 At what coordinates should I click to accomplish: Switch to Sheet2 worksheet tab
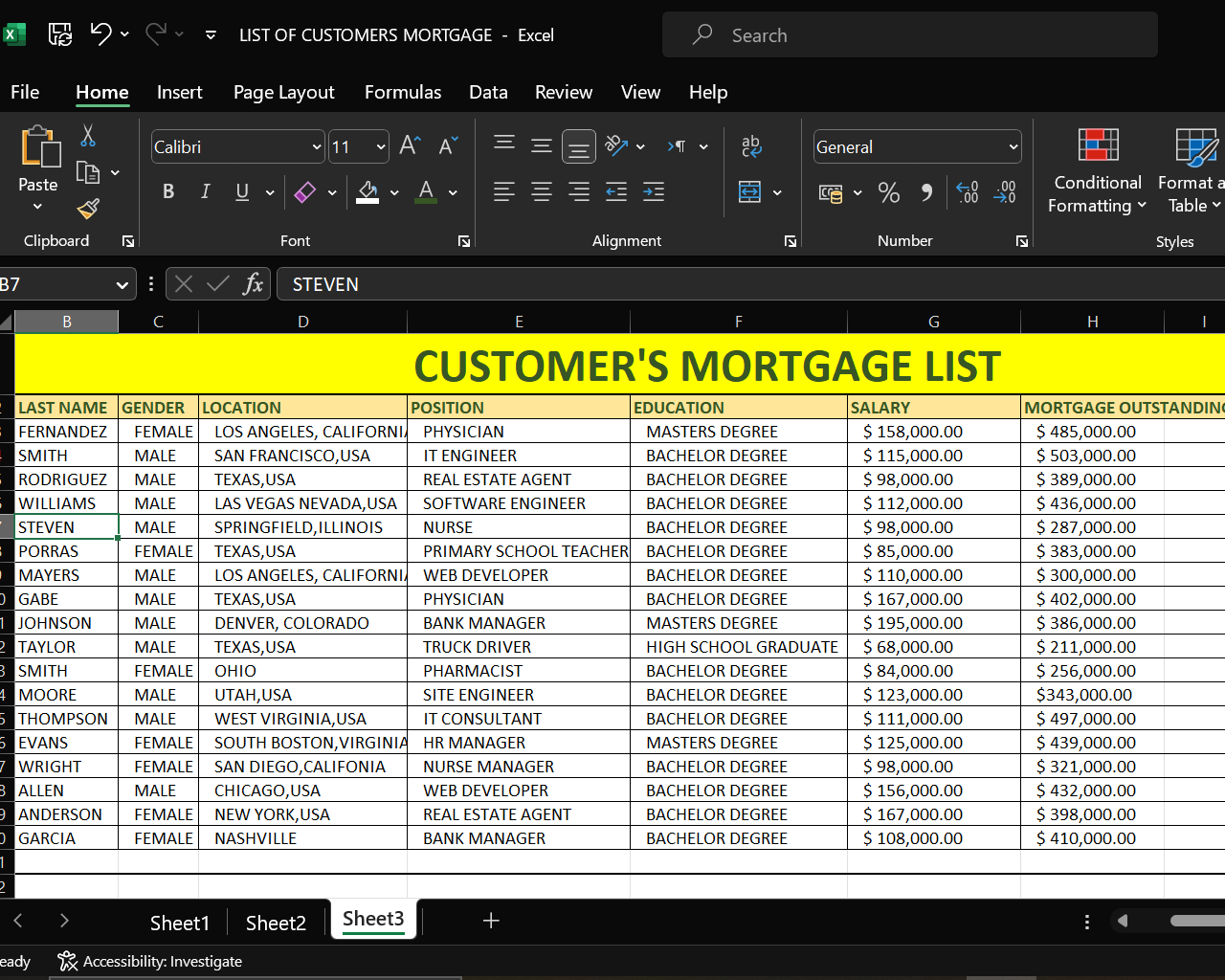(x=276, y=923)
